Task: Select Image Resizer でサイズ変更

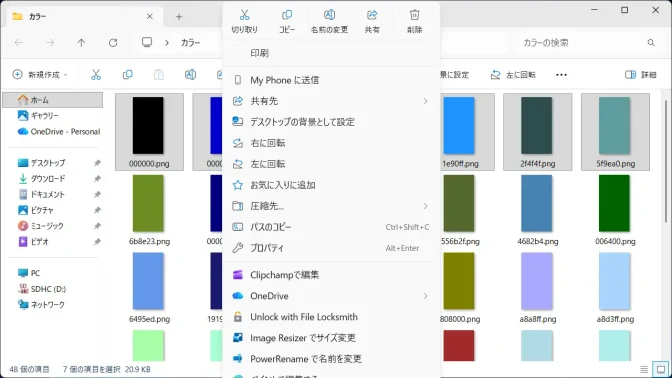Action: tap(331, 338)
